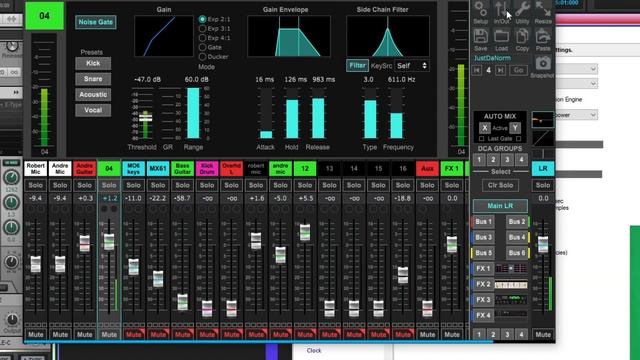Click the gate Threshold slider handle
This screenshot has width=640, height=360.
click(x=145, y=118)
